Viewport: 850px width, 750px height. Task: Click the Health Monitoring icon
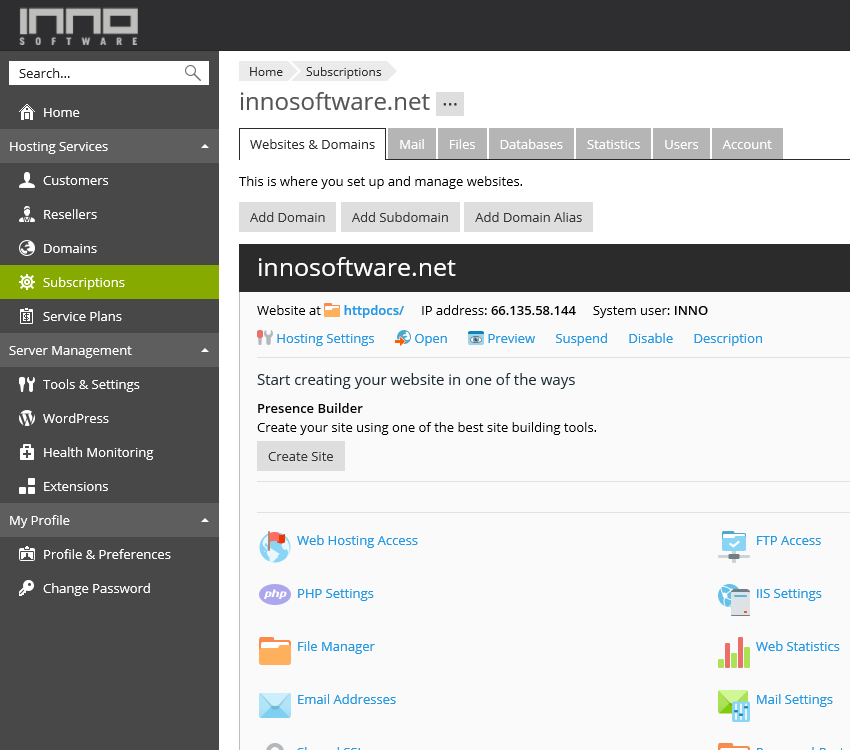[27, 452]
